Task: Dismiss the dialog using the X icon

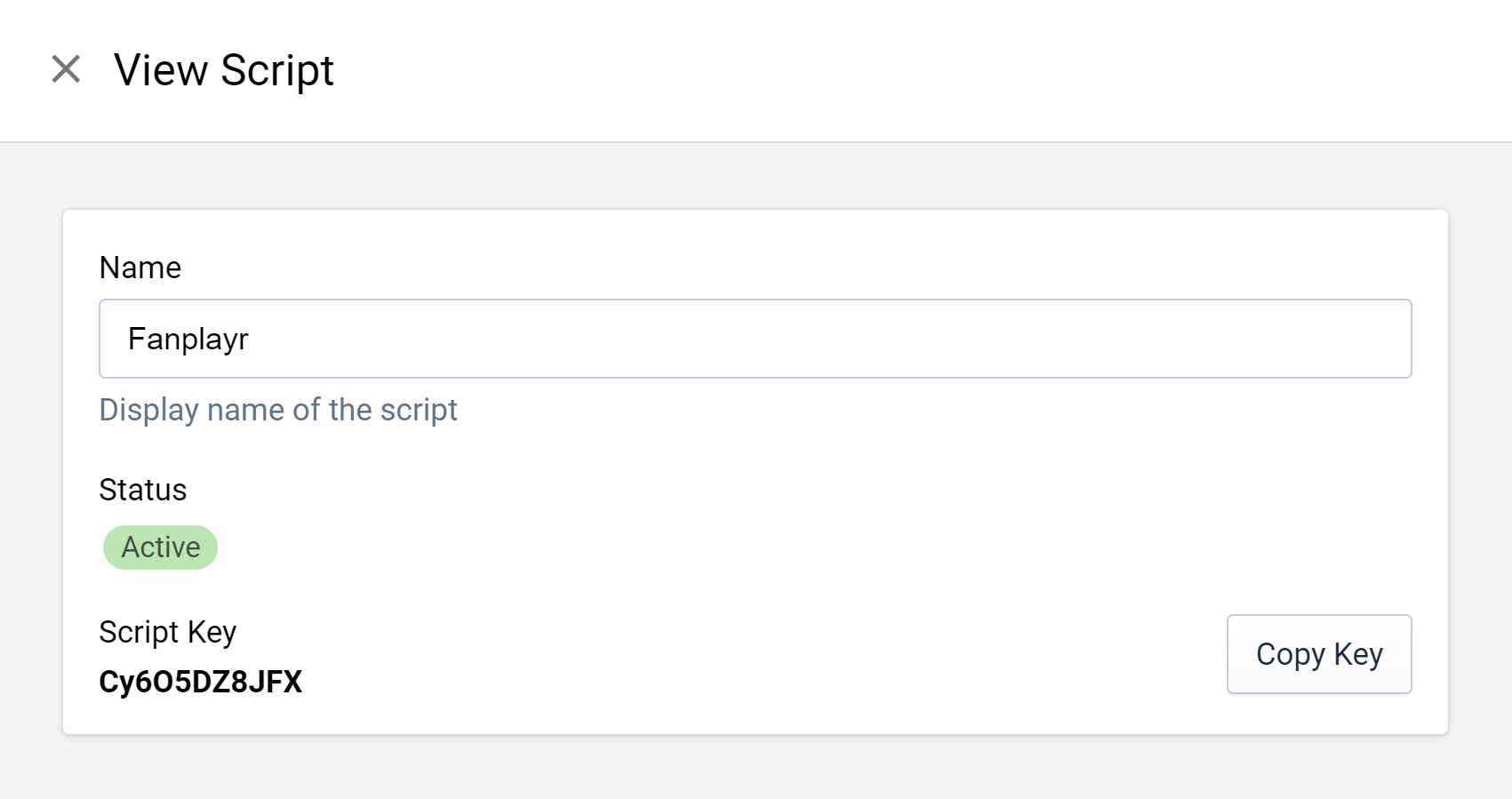Action: coord(66,69)
